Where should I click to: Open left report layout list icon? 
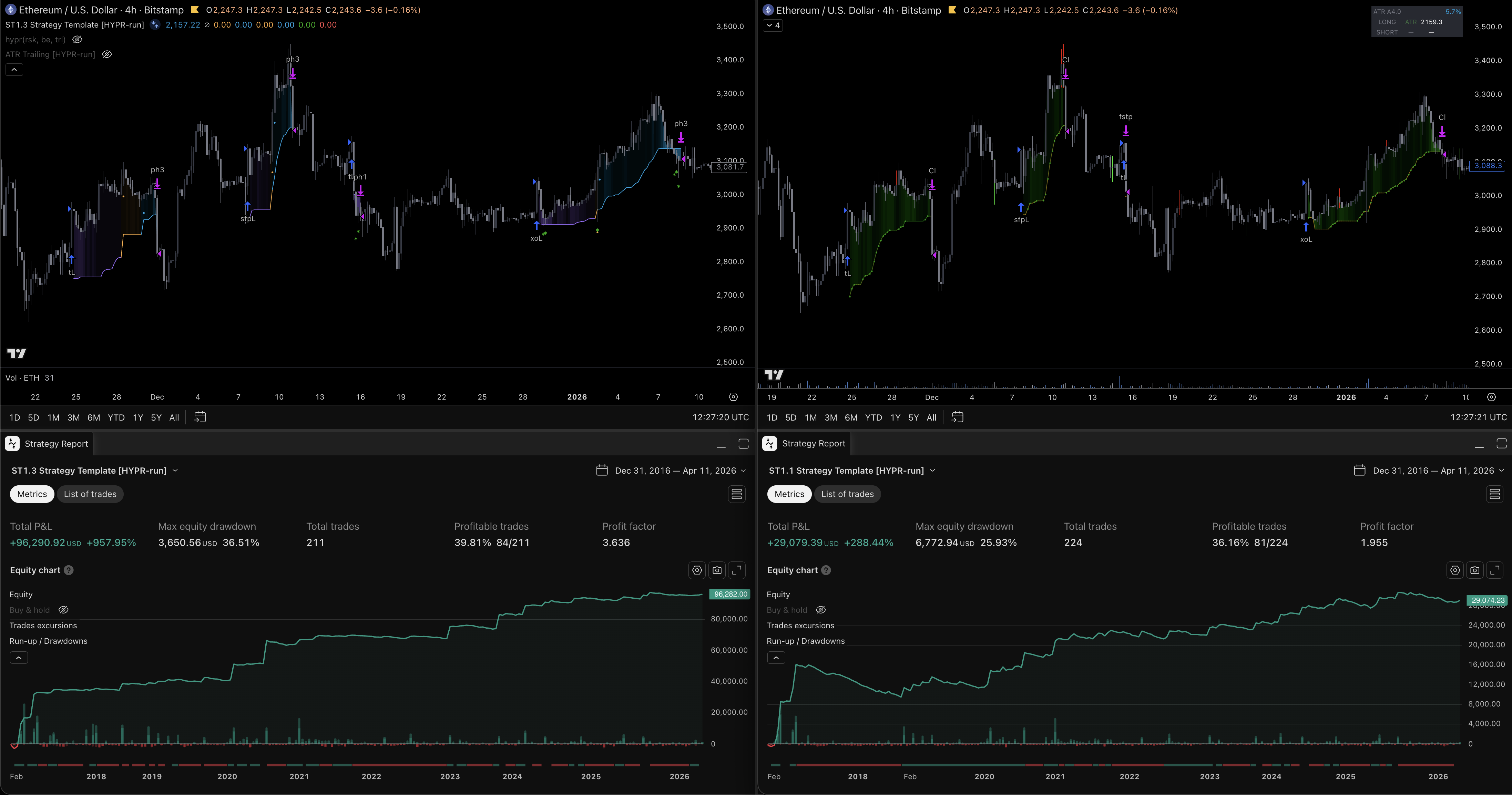737,494
